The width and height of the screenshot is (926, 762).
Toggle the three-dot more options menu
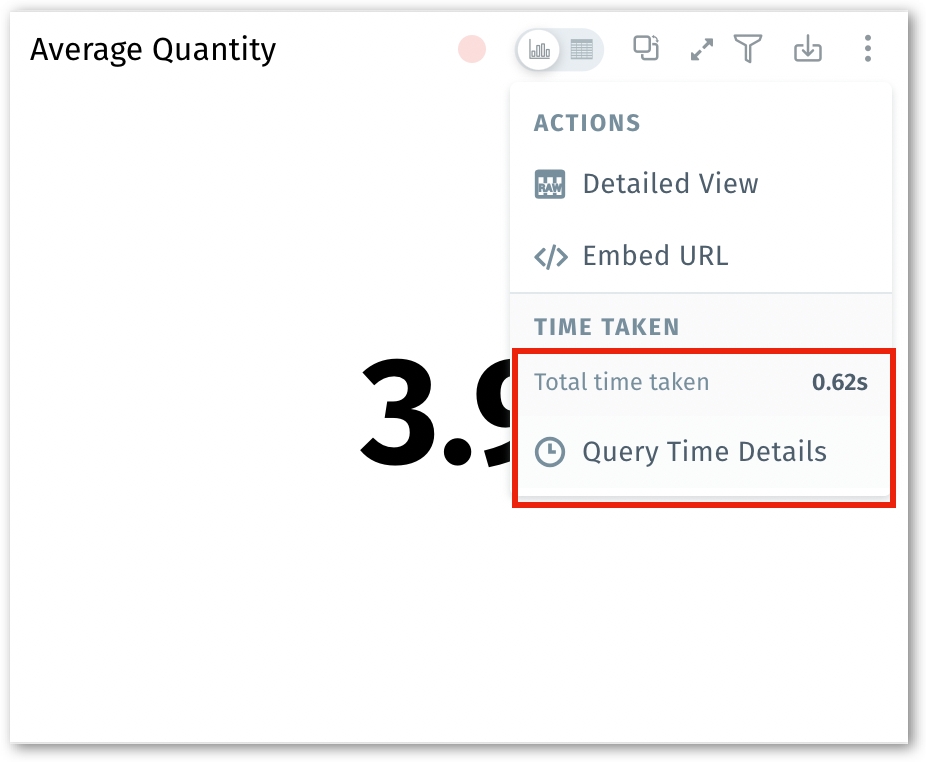pos(867,48)
